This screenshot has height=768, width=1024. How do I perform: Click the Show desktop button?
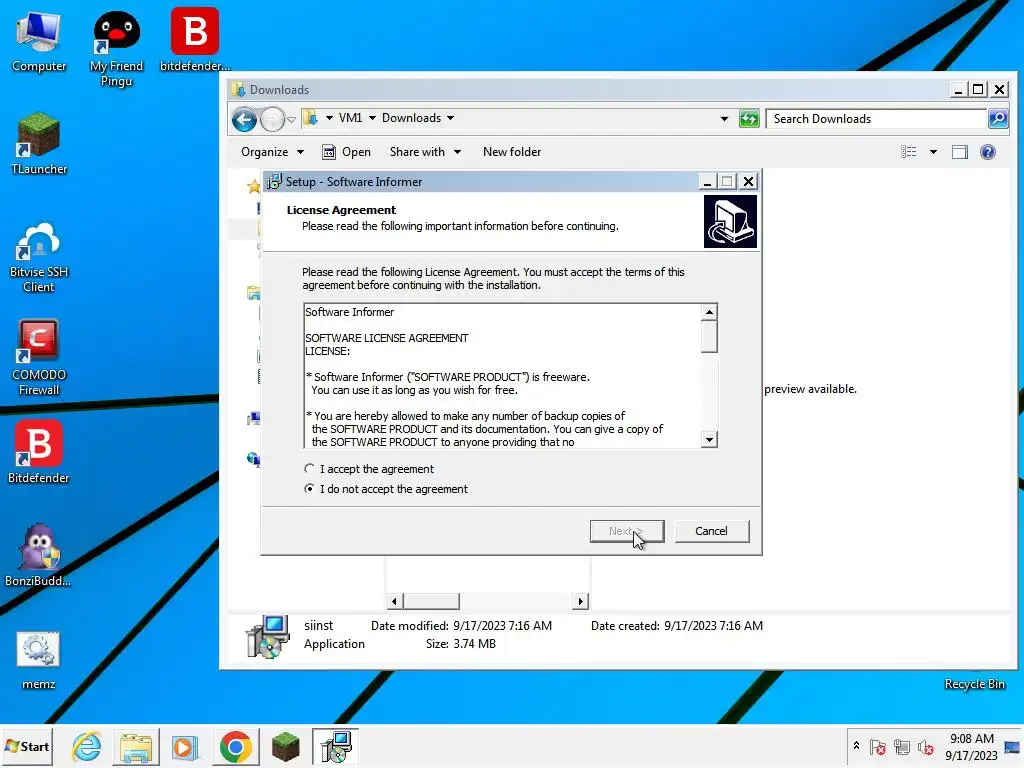pos(1013,746)
